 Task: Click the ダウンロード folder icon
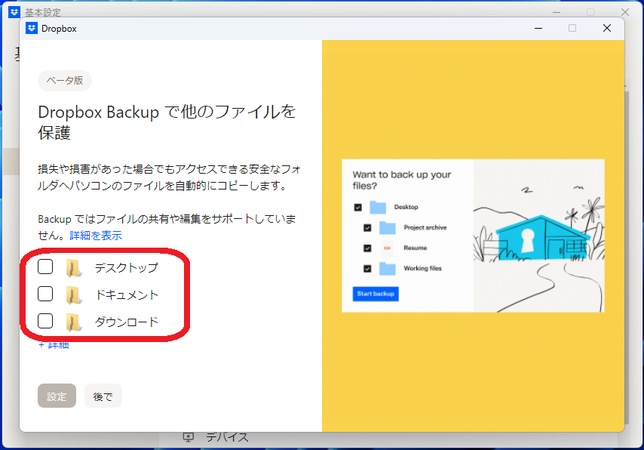74,322
